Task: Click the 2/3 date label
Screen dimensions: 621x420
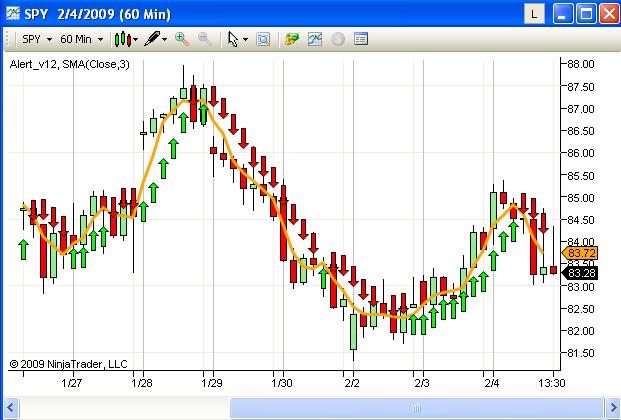Action: pyautogui.click(x=422, y=383)
